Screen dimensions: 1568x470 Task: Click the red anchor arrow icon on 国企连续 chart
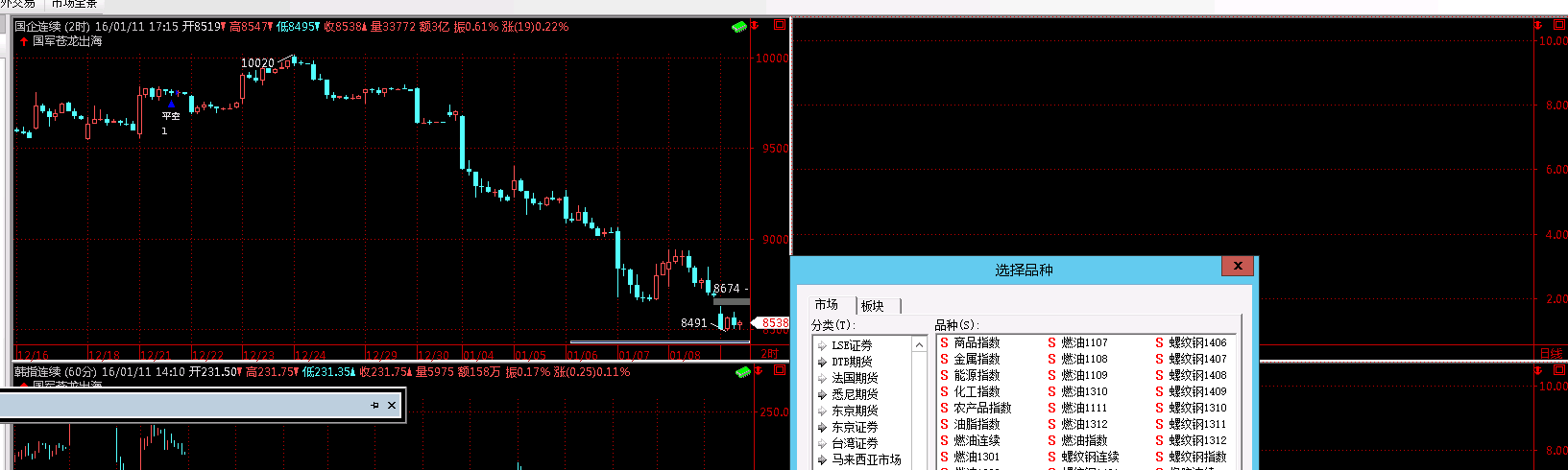(757, 26)
